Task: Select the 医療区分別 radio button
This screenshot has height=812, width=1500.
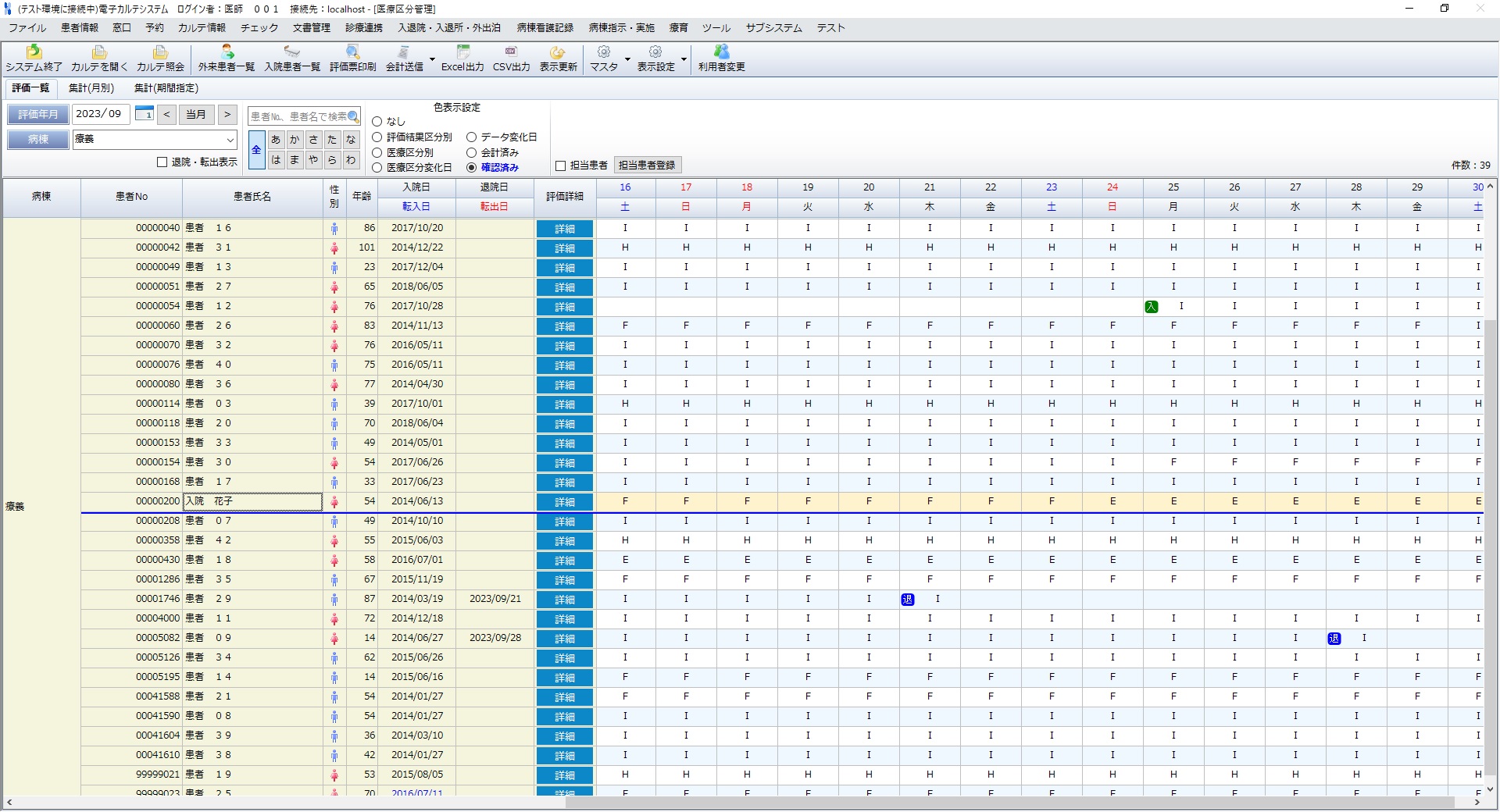Action: point(377,153)
